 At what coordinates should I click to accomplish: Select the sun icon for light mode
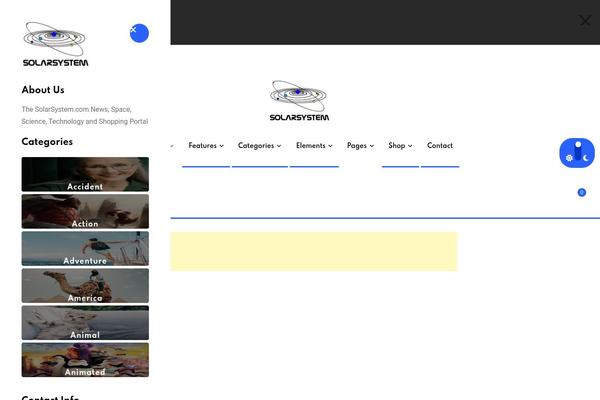pyautogui.click(x=569, y=158)
